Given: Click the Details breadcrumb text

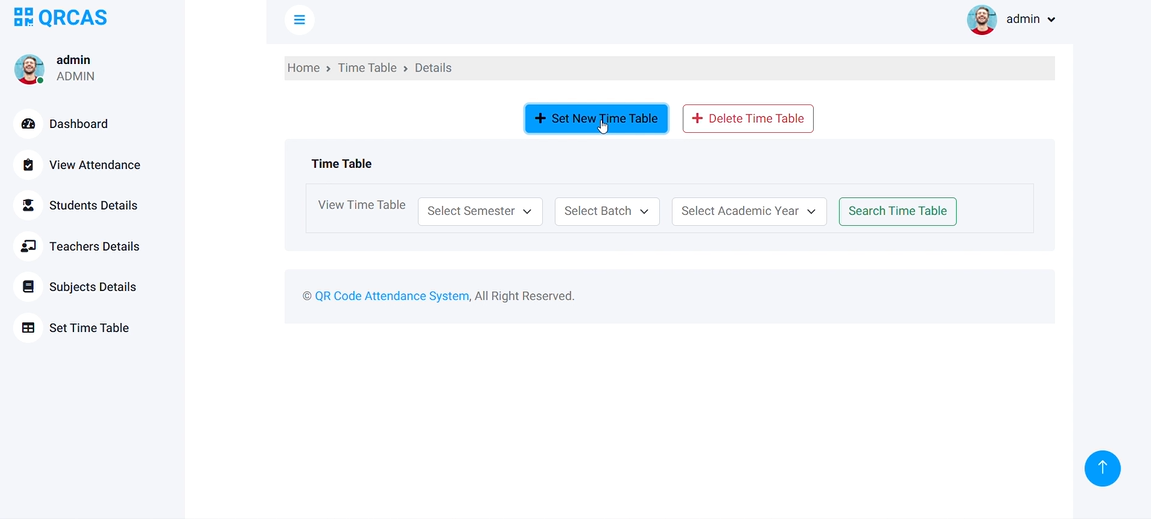Looking at the screenshot, I should point(433,68).
